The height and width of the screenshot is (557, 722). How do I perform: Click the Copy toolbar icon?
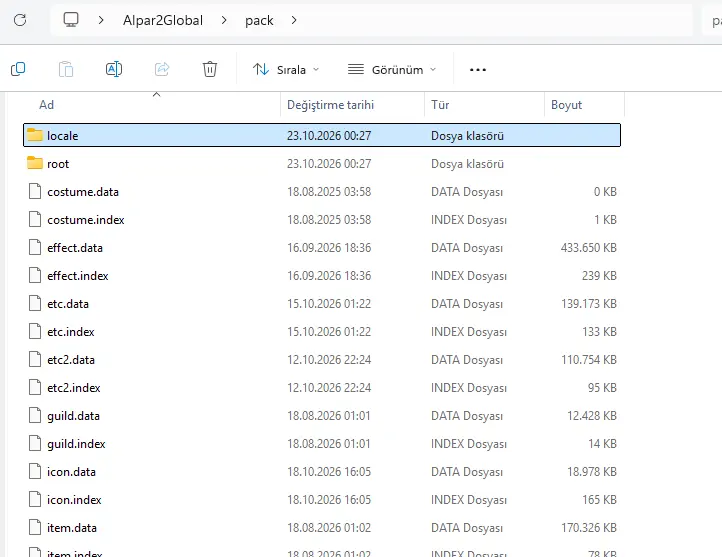18,69
